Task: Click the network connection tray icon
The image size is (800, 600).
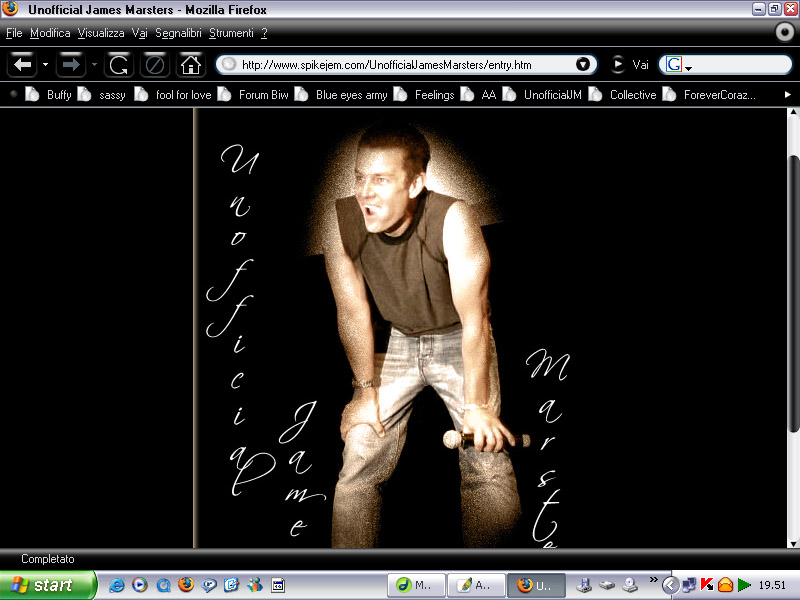Action: pyautogui.click(x=689, y=585)
